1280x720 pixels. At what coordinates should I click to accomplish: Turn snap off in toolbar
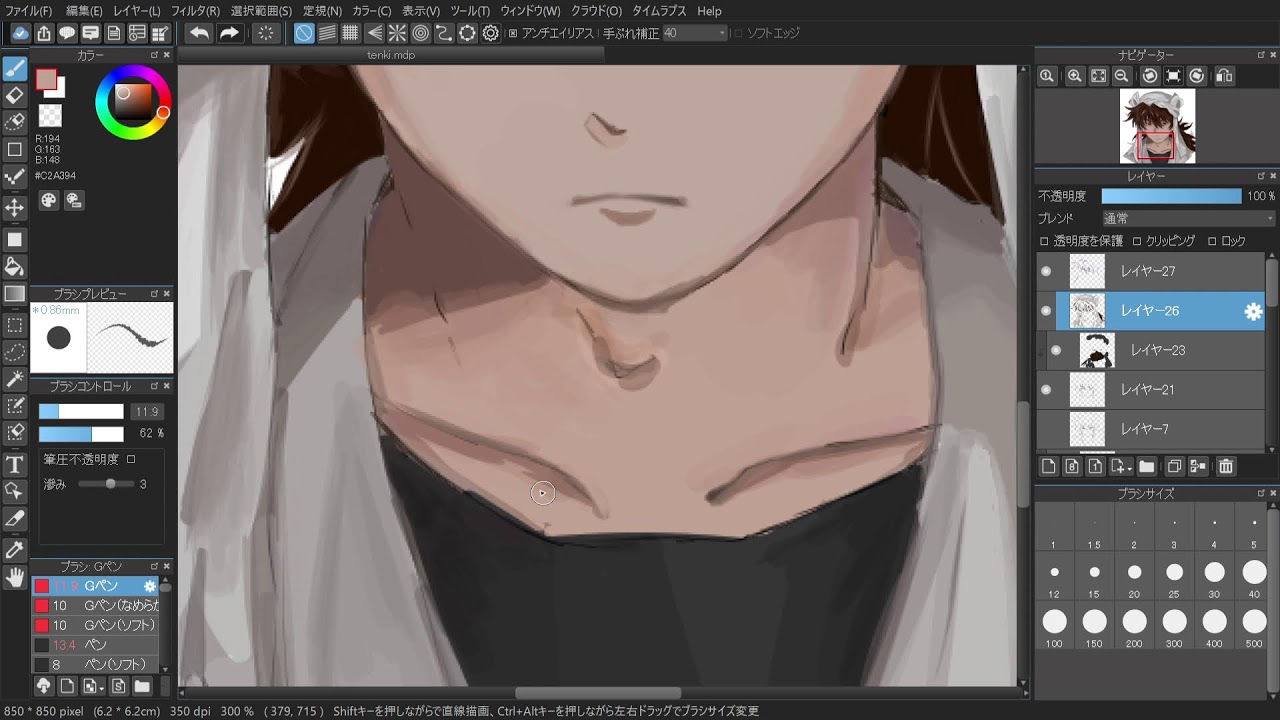point(304,33)
